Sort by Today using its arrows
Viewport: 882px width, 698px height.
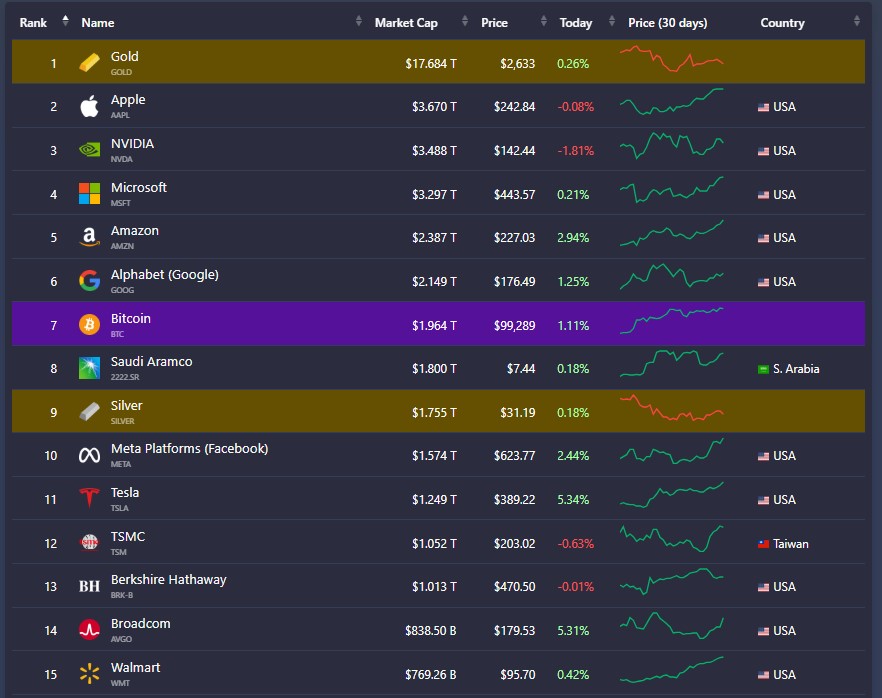pyautogui.click(x=611, y=21)
